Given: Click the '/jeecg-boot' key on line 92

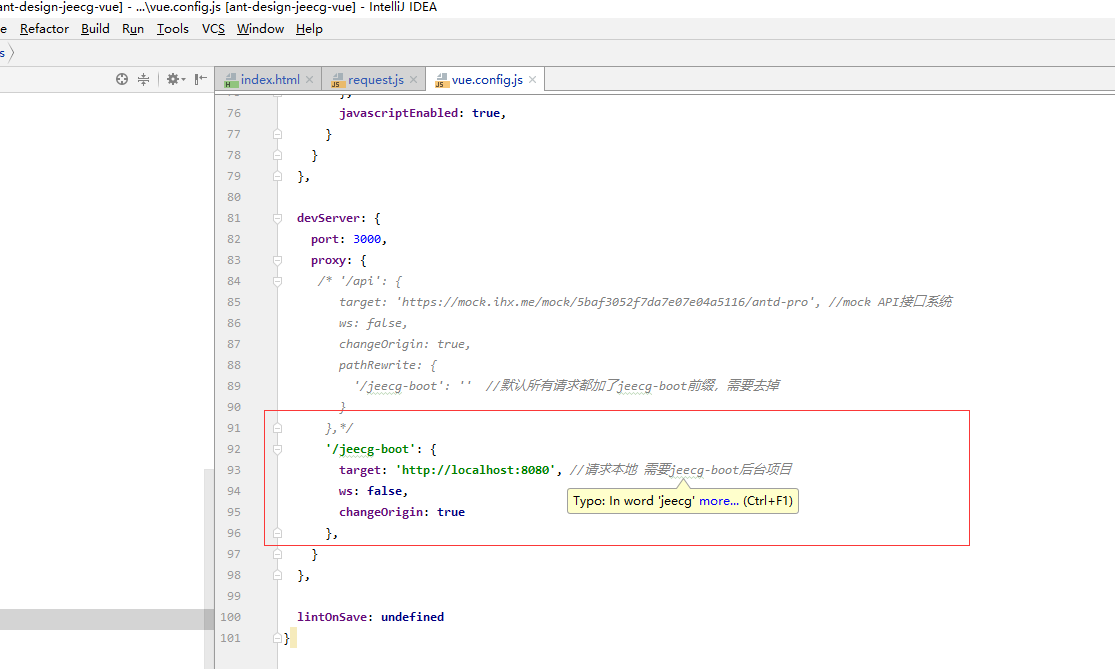Looking at the screenshot, I should [370, 449].
